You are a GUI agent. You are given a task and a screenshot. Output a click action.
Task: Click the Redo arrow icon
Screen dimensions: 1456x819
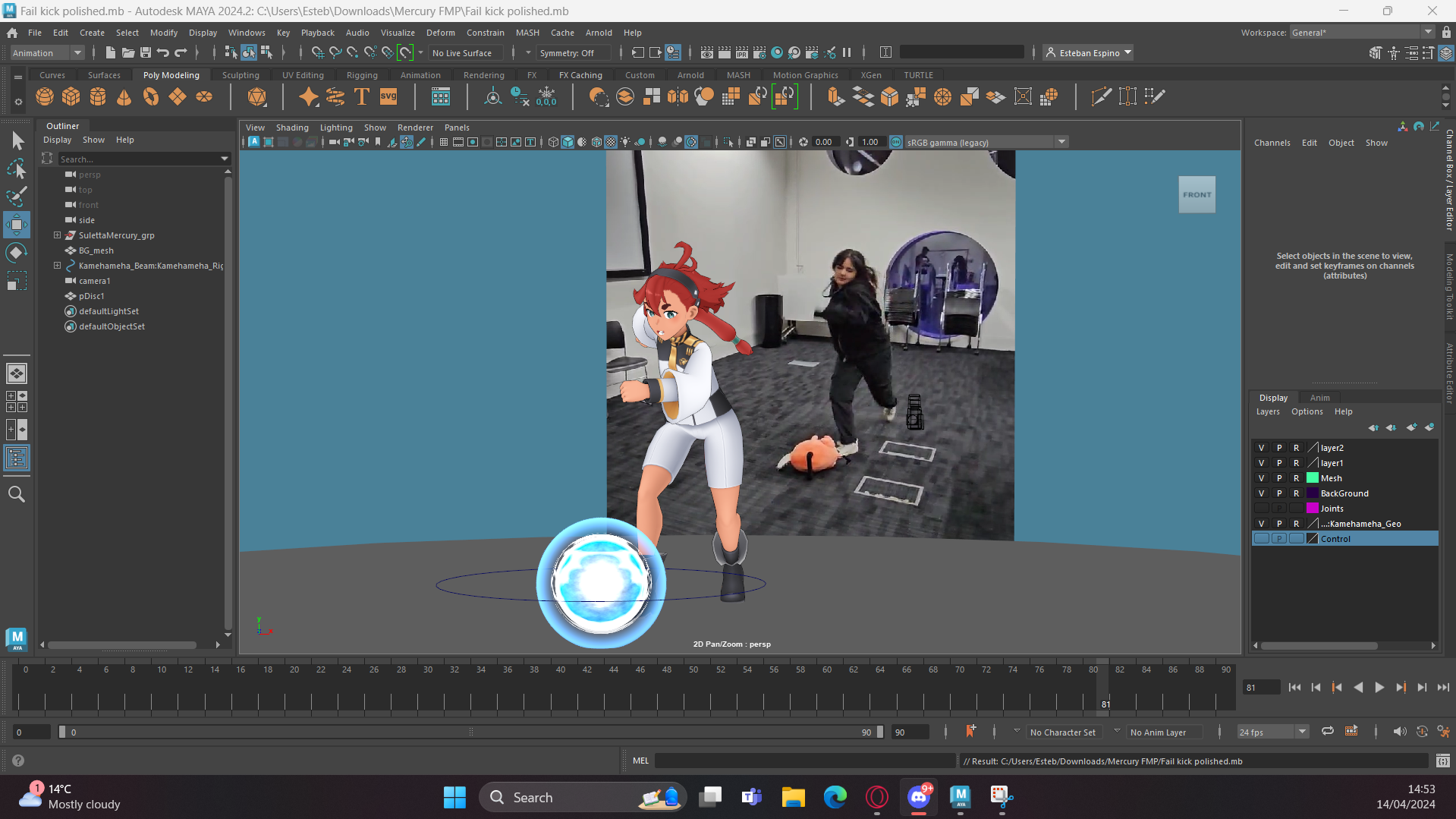(x=181, y=52)
